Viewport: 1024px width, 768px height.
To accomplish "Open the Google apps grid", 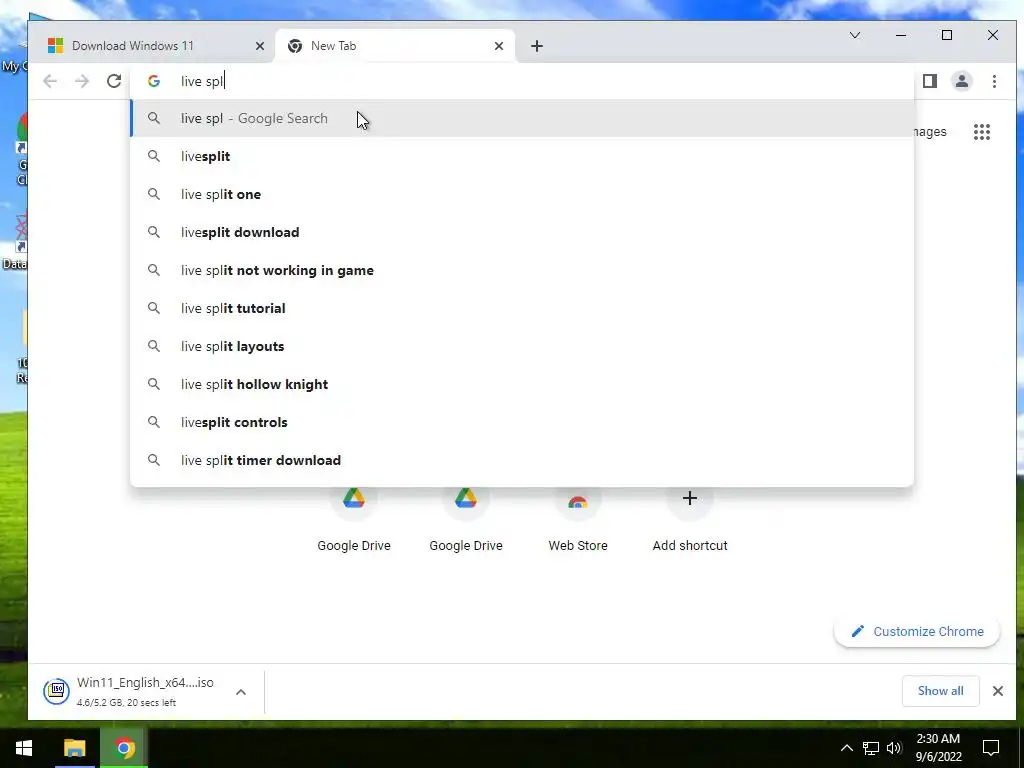I will point(982,132).
